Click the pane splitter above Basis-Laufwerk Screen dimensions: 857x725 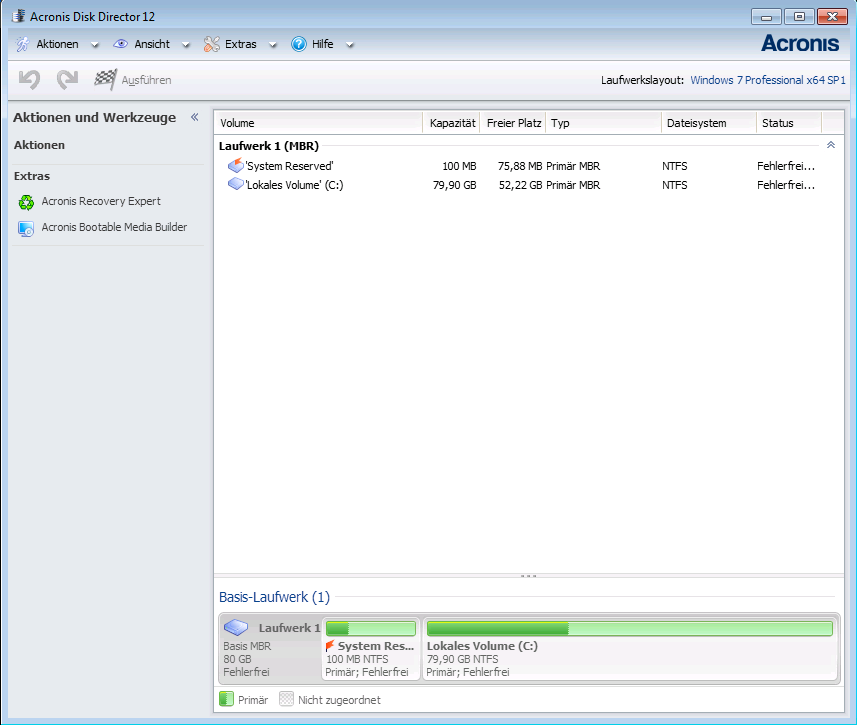[528, 576]
